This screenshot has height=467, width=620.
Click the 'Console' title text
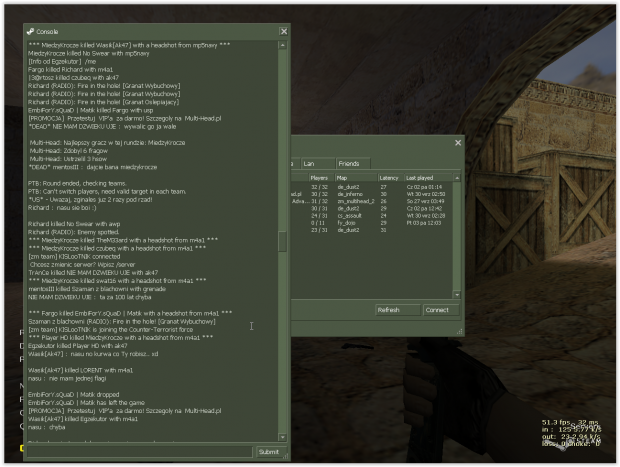pyautogui.click(x=47, y=32)
